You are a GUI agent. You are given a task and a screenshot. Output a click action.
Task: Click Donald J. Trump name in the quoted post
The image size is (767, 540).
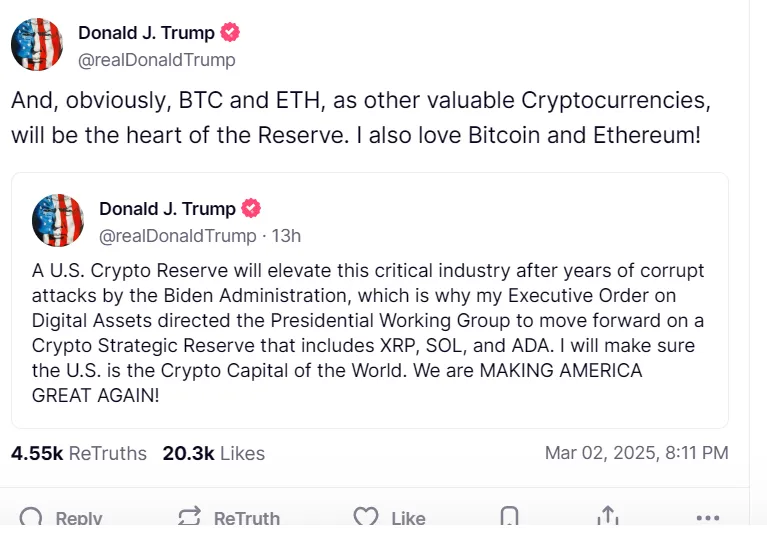point(167,209)
